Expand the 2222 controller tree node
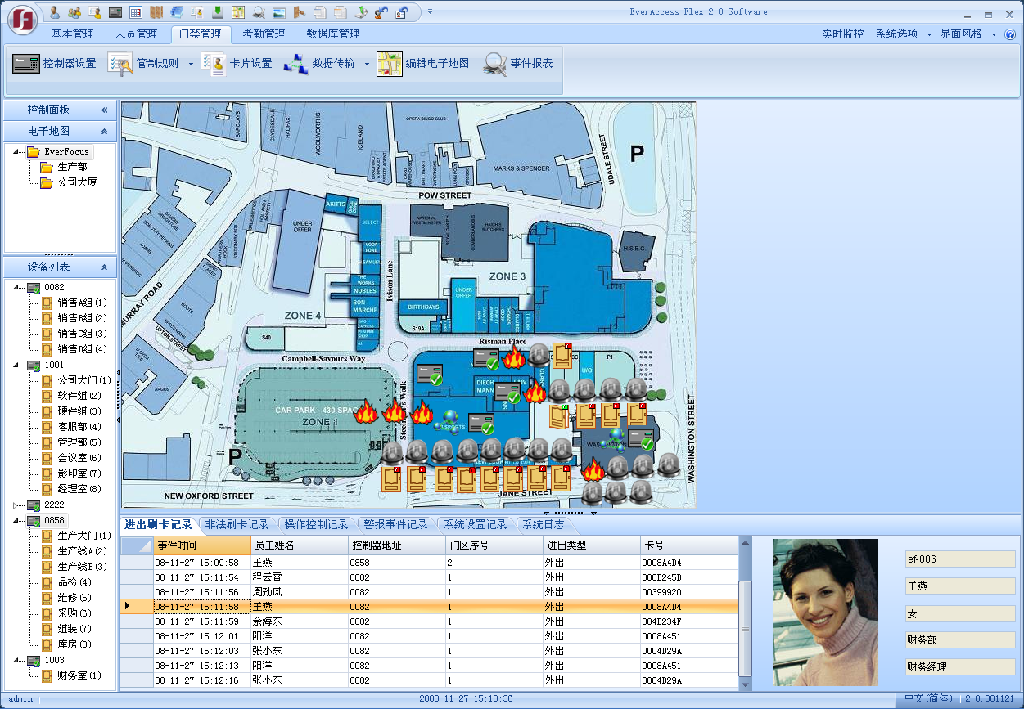 (17, 505)
